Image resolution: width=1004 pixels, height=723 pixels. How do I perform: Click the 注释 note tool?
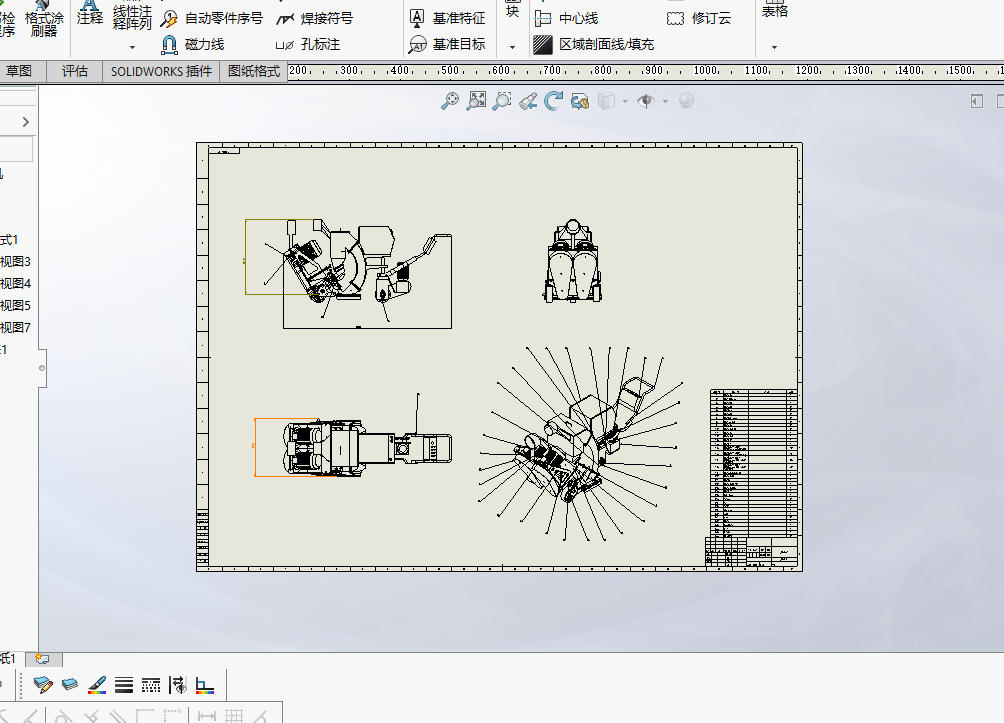(90, 13)
